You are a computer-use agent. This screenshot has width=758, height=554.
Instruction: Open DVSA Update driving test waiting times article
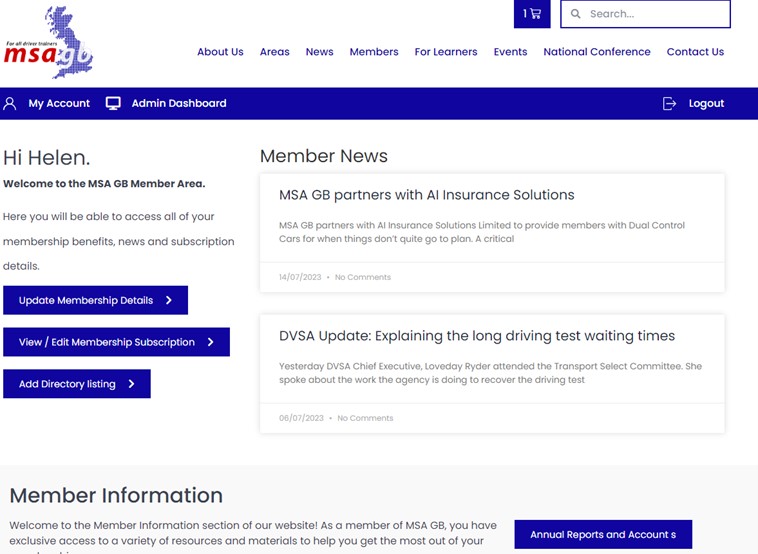(477, 336)
